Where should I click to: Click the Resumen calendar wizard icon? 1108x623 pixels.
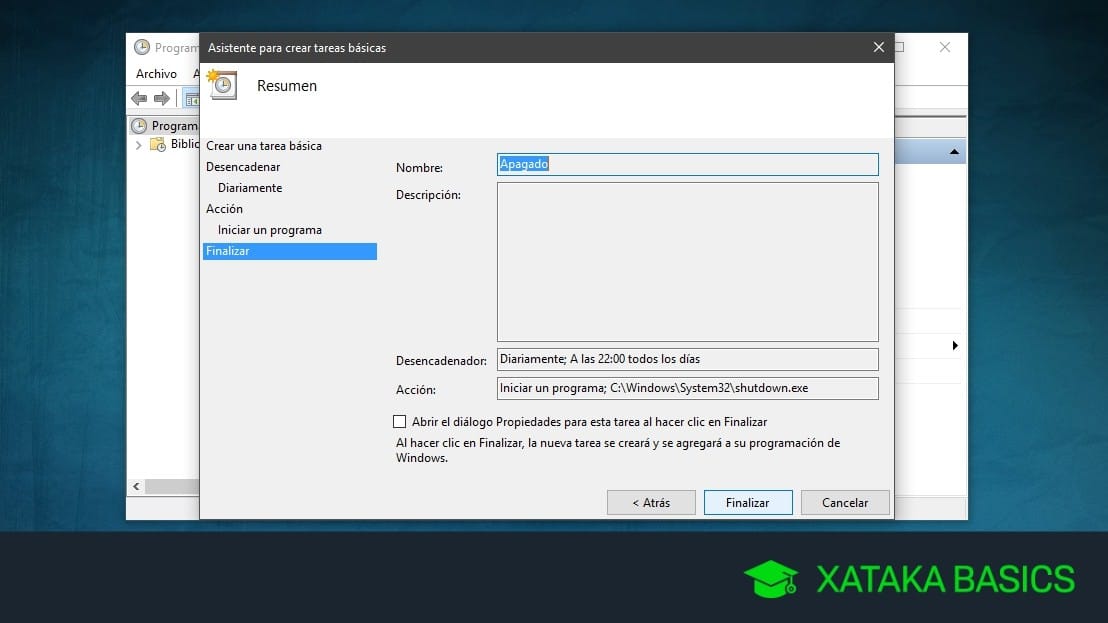point(222,84)
